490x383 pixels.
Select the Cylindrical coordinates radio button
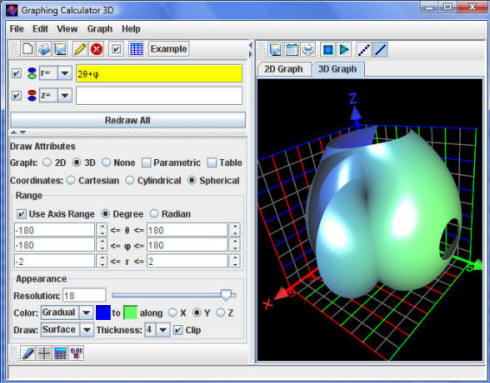click(x=130, y=180)
